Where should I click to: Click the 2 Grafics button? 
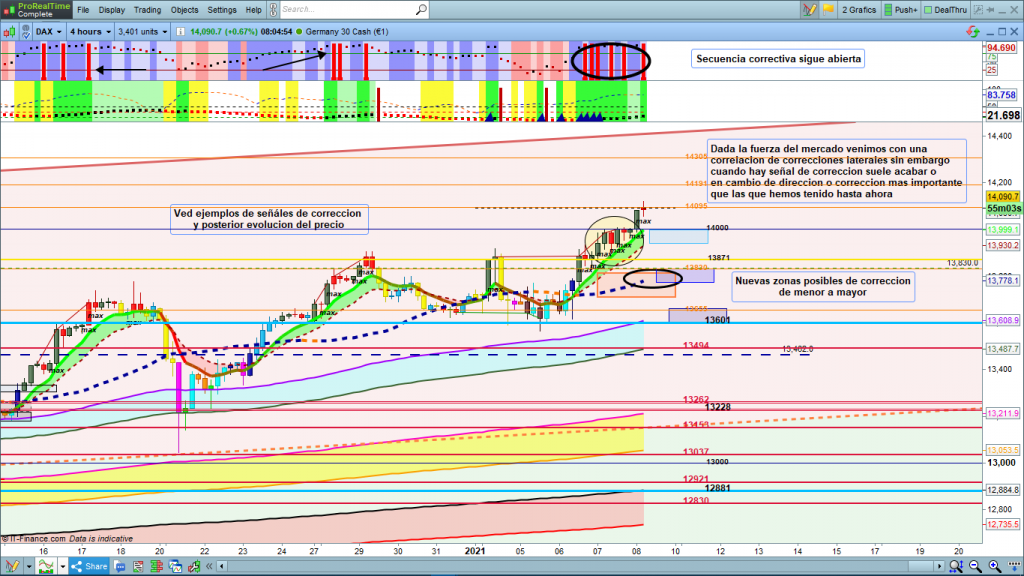(858, 10)
